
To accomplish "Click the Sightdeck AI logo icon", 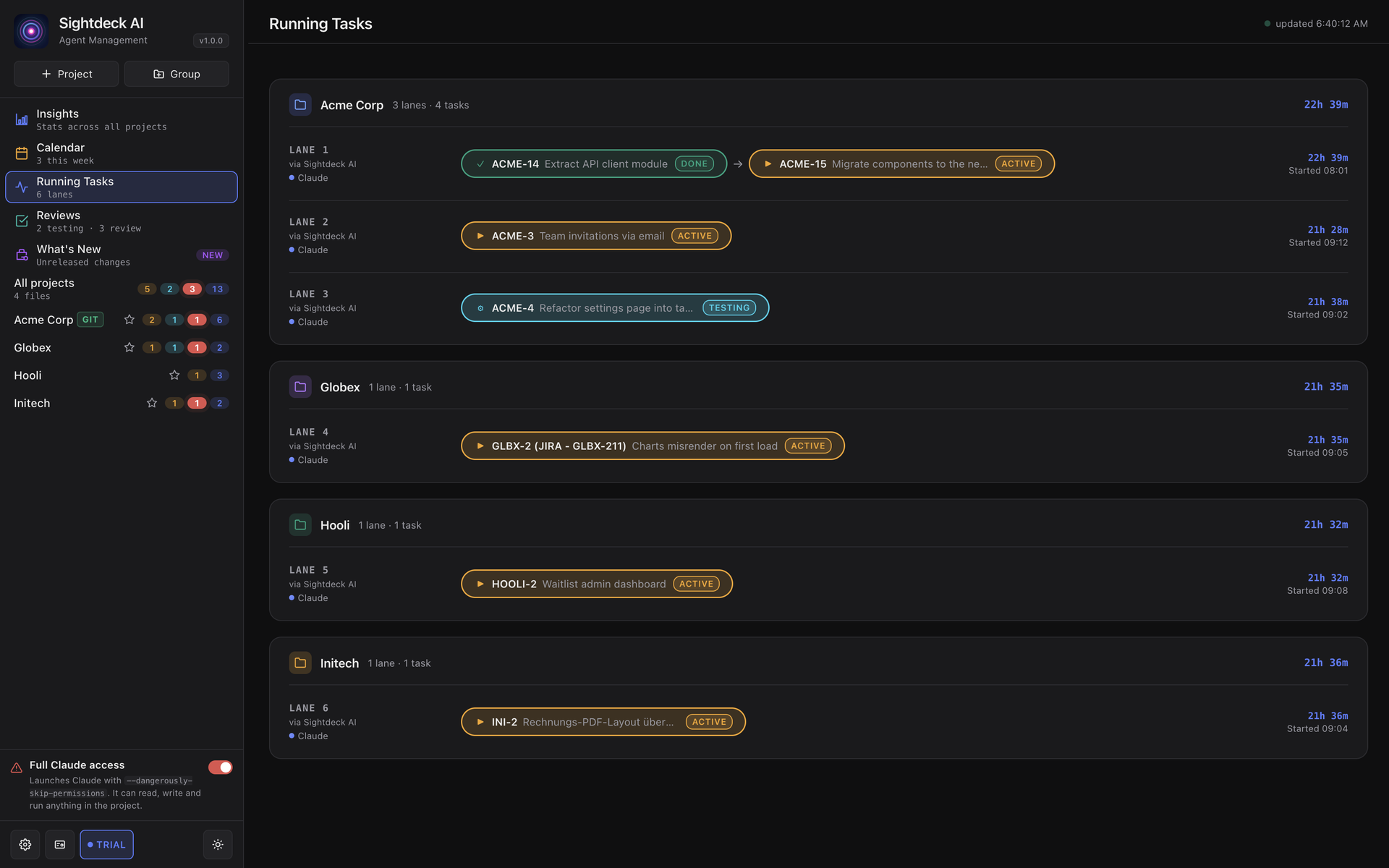I will [x=31, y=31].
